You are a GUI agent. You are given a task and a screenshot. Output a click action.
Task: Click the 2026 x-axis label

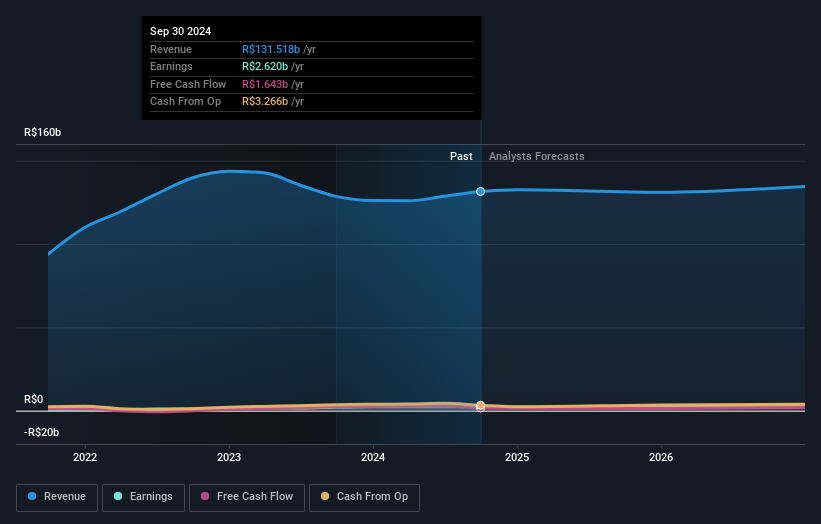point(661,457)
